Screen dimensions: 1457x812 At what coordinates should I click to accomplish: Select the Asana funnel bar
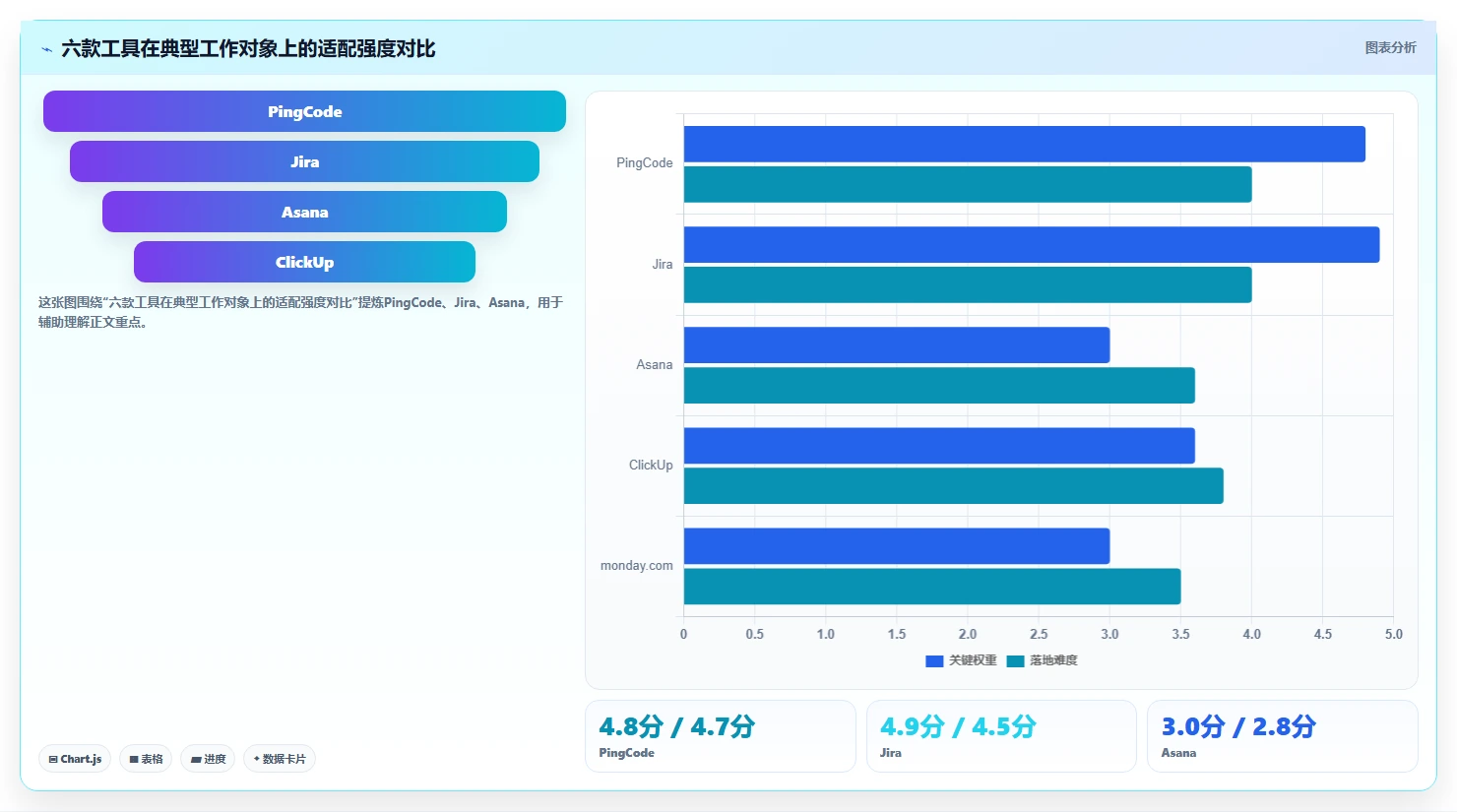click(304, 212)
